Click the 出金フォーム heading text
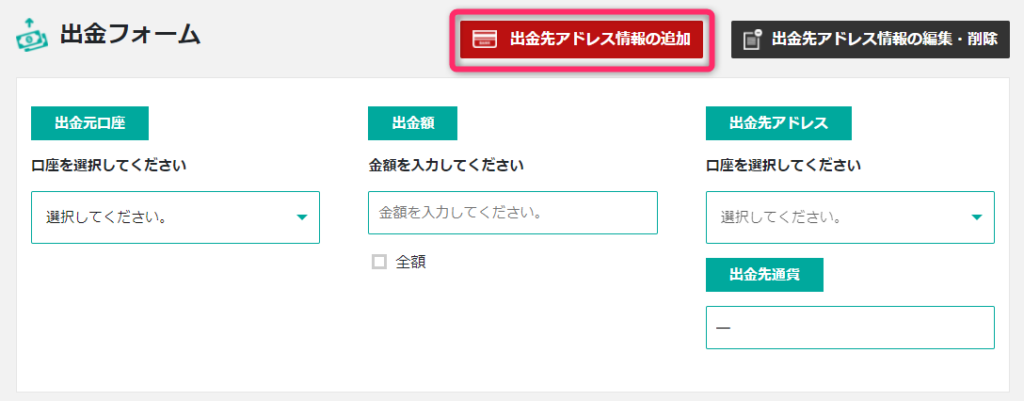This screenshot has height=401, width=1024. (x=130, y=35)
